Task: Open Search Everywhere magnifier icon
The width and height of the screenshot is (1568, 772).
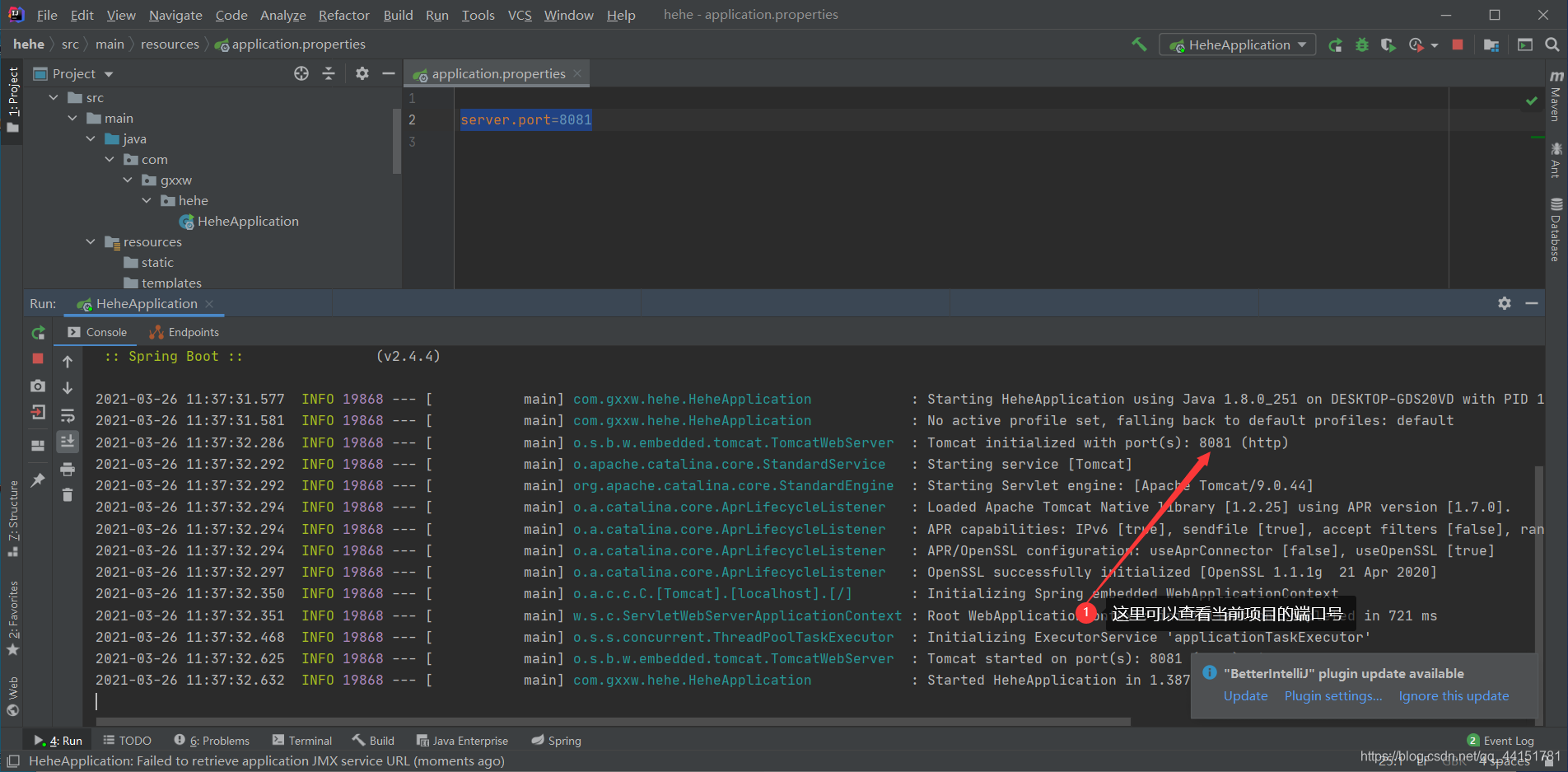Action: 1552,45
